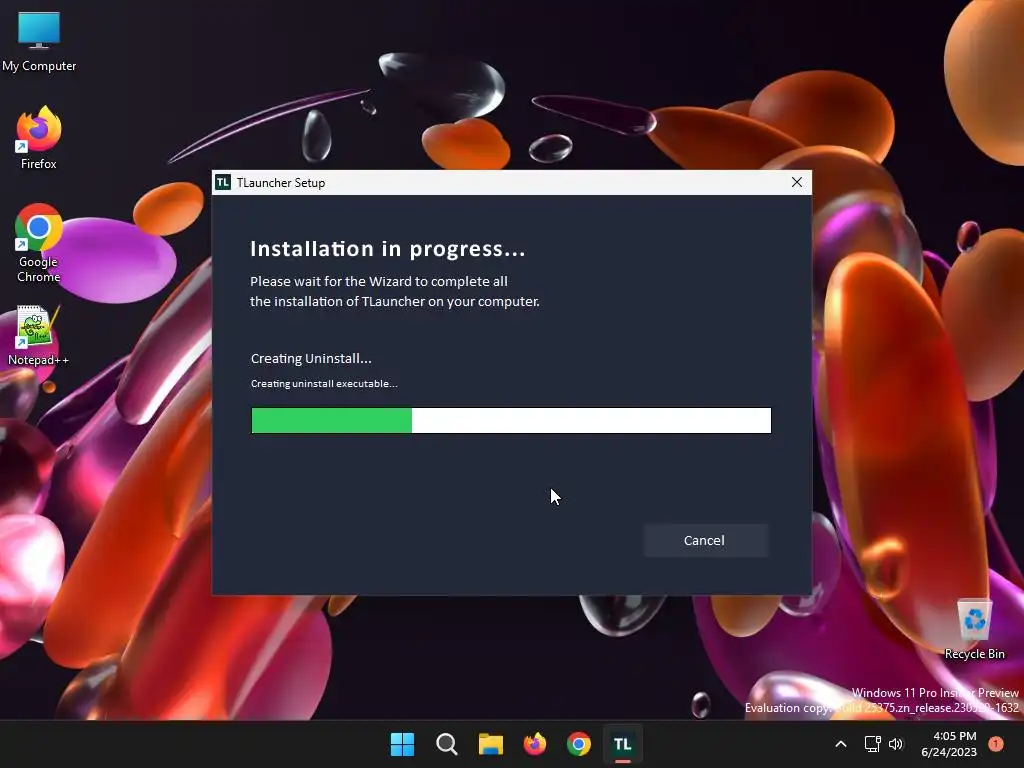The width and height of the screenshot is (1024, 768).
Task: Close the TLauncher Setup window
Action: [x=797, y=182]
